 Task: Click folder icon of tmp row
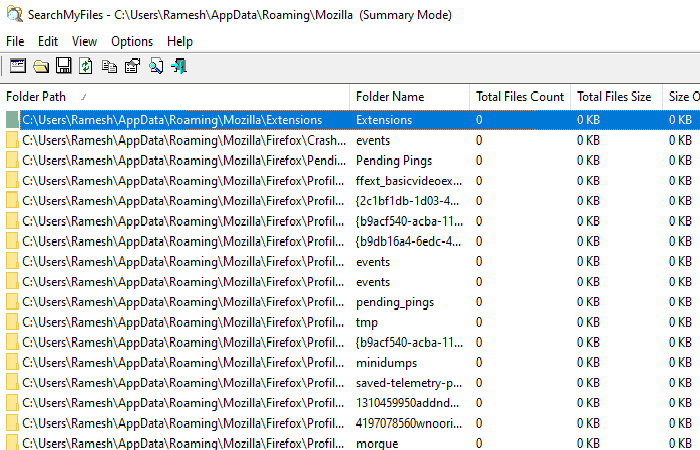click(12, 322)
